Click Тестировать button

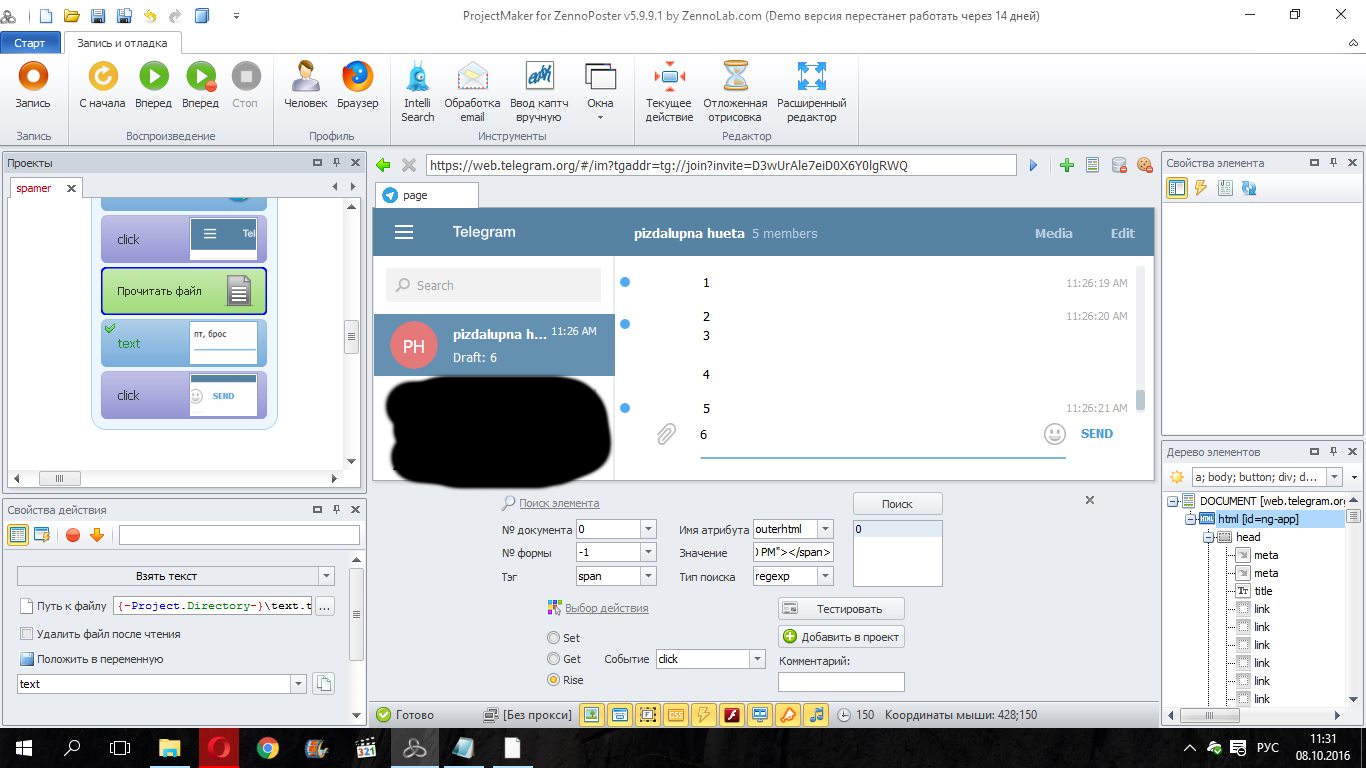[x=841, y=608]
